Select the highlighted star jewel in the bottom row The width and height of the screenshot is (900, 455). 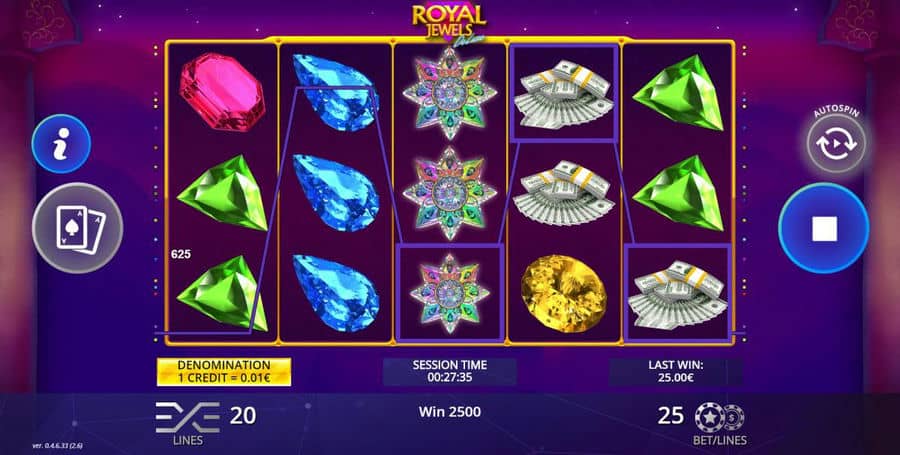450,293
